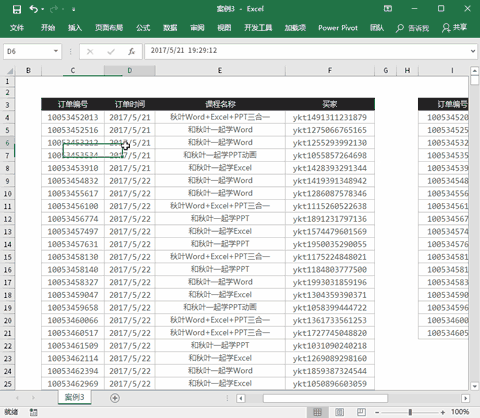Click buyer cell ykt1050896603059
Viewport: 480px width, 418px height.
tap(330, 384)
